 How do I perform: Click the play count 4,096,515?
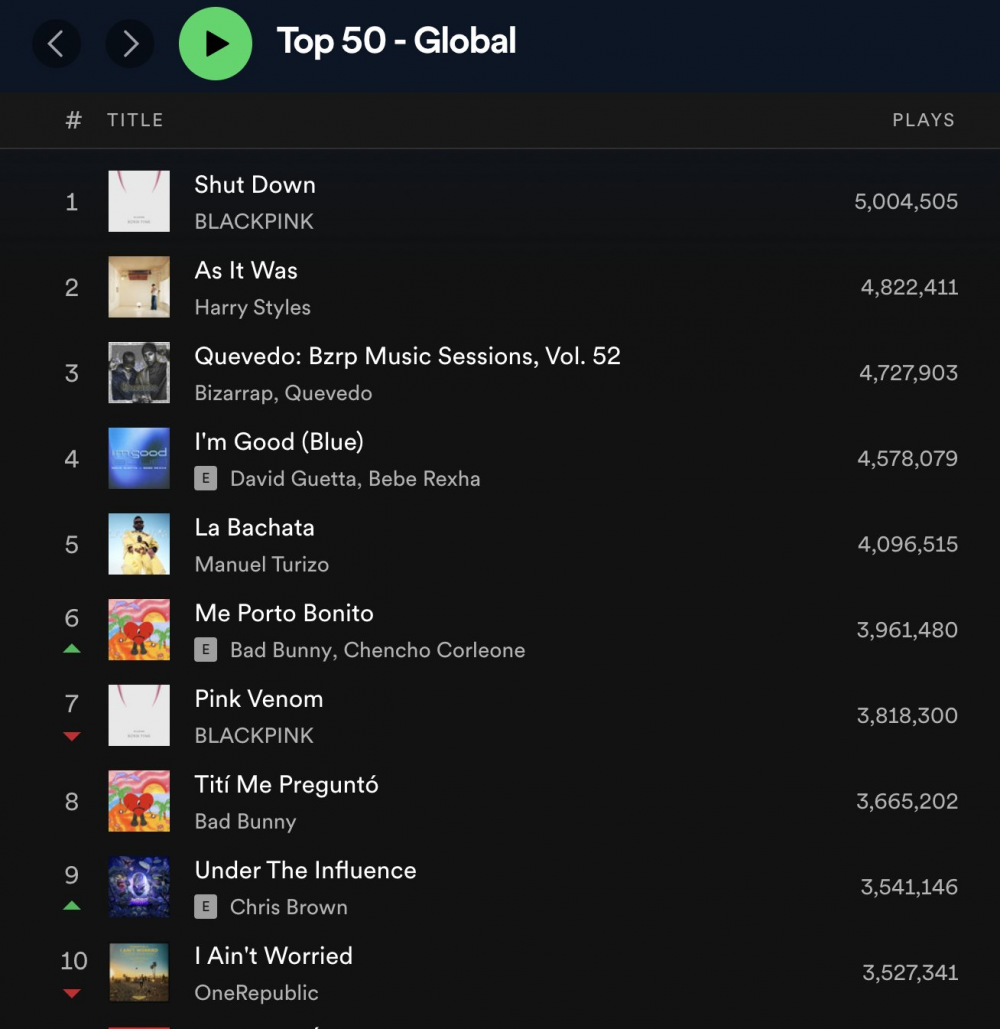[907, 544]
